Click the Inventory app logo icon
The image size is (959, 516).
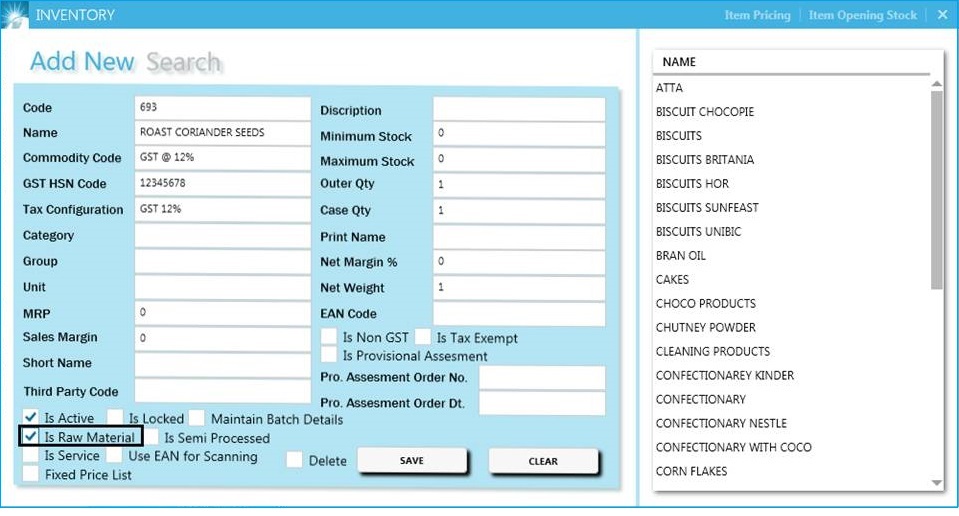pos(14,14)
